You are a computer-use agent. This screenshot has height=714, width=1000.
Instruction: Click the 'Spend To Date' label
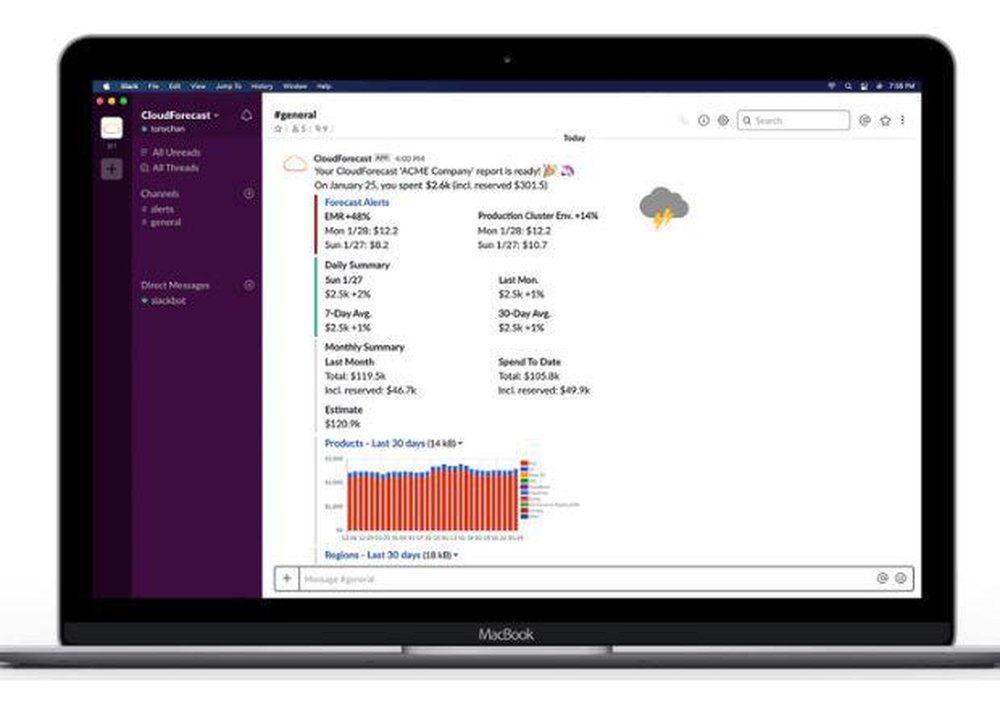(529, 362)
